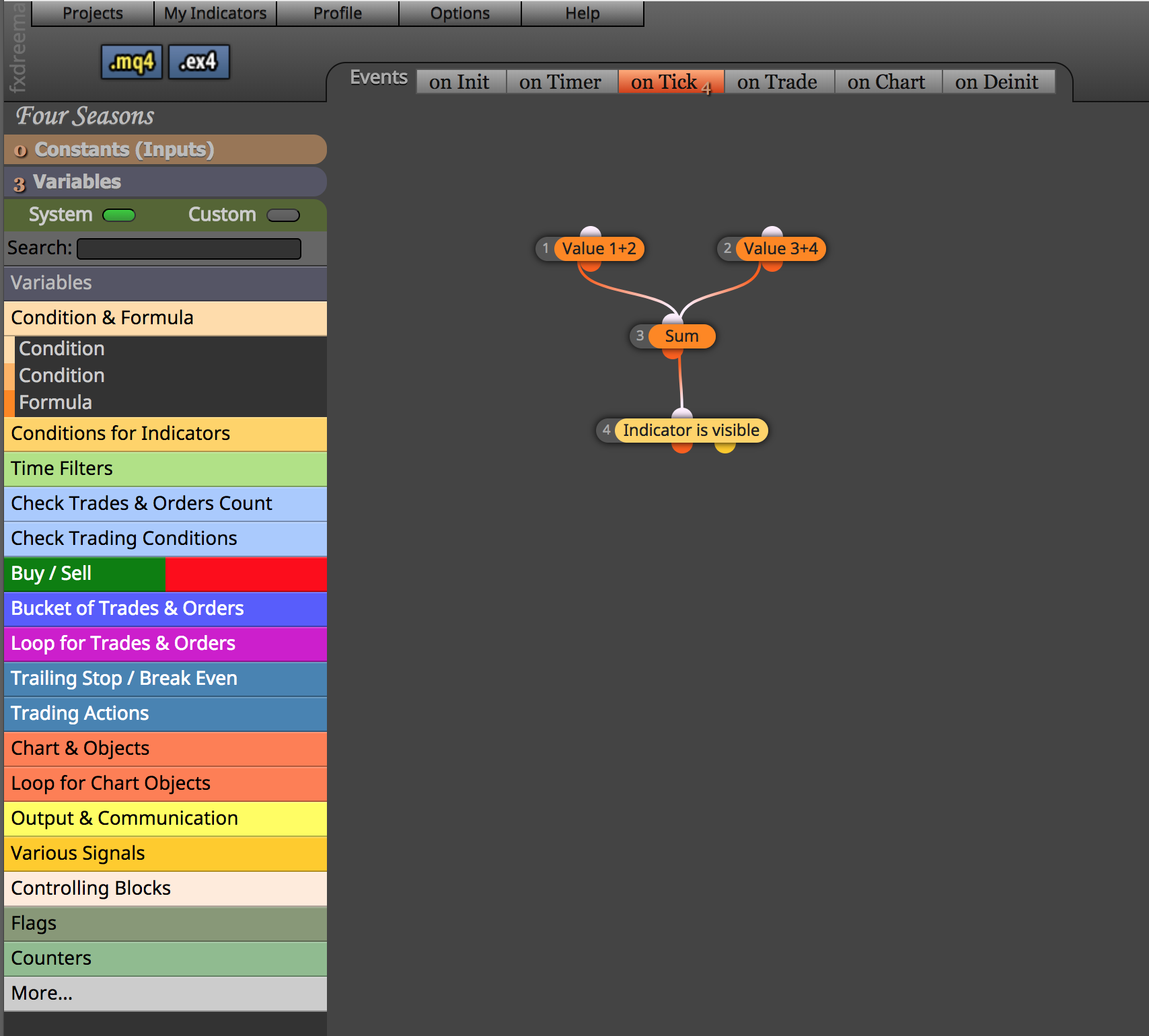Focus the block Search field
1149x1036 pixels.
pos(189,249)
